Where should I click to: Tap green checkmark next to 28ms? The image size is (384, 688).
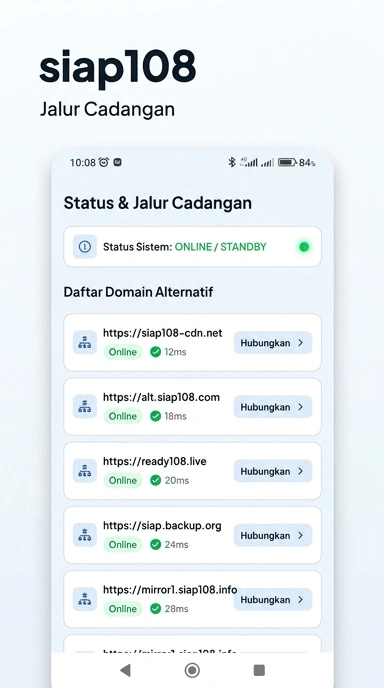coord(155,609)
